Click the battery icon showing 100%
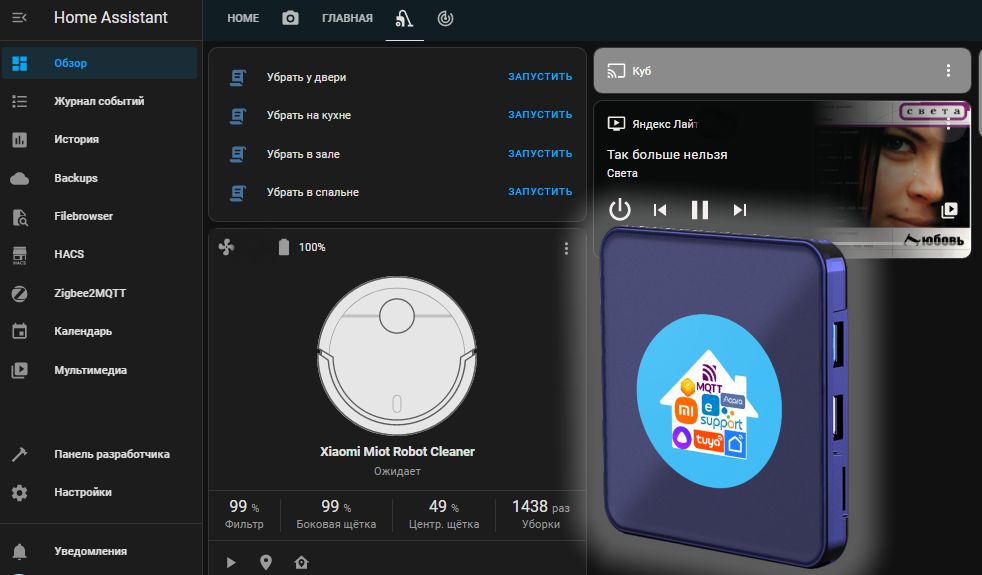 point(284,247)
